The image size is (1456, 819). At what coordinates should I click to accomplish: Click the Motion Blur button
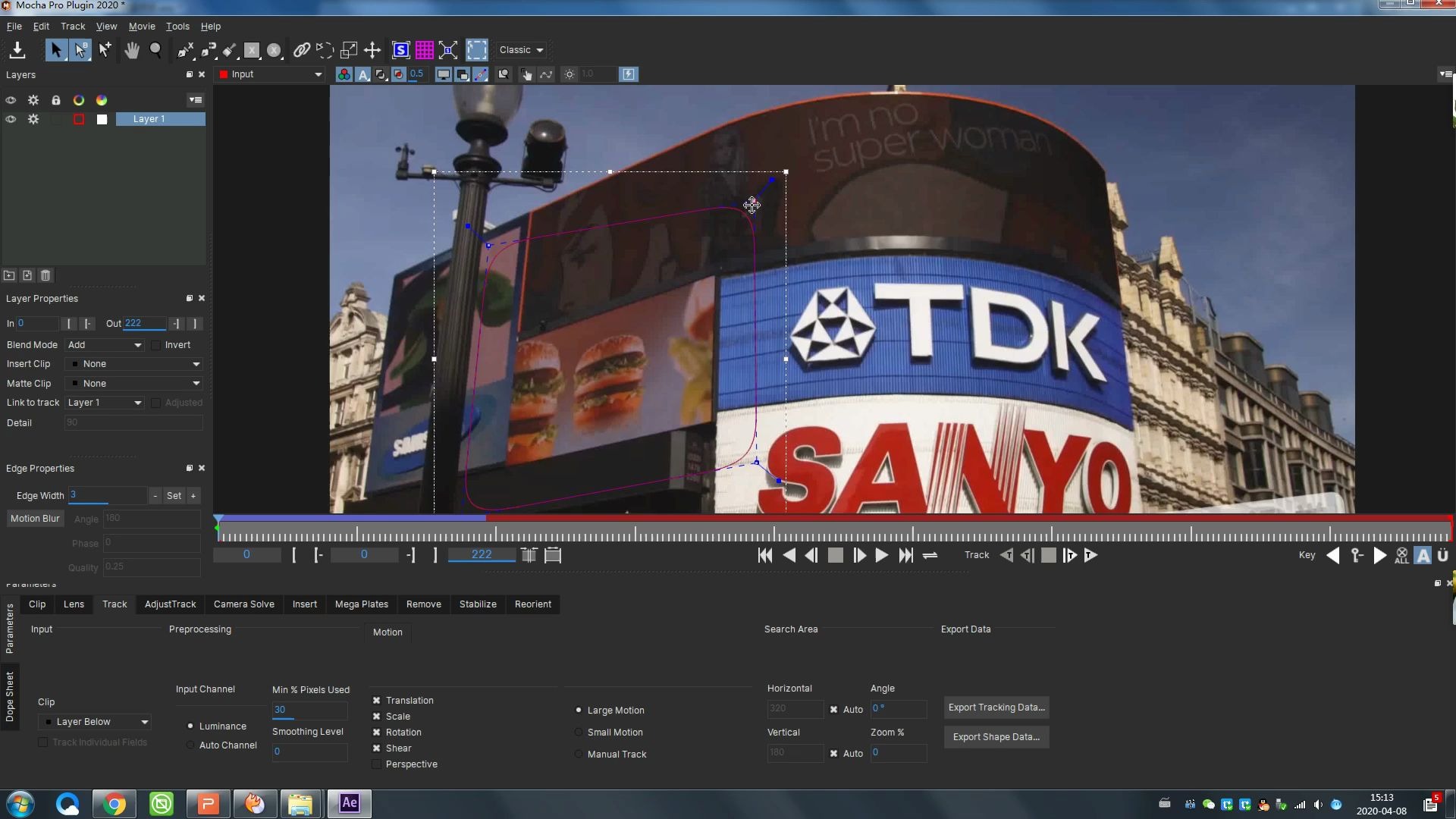pos(35,518)
